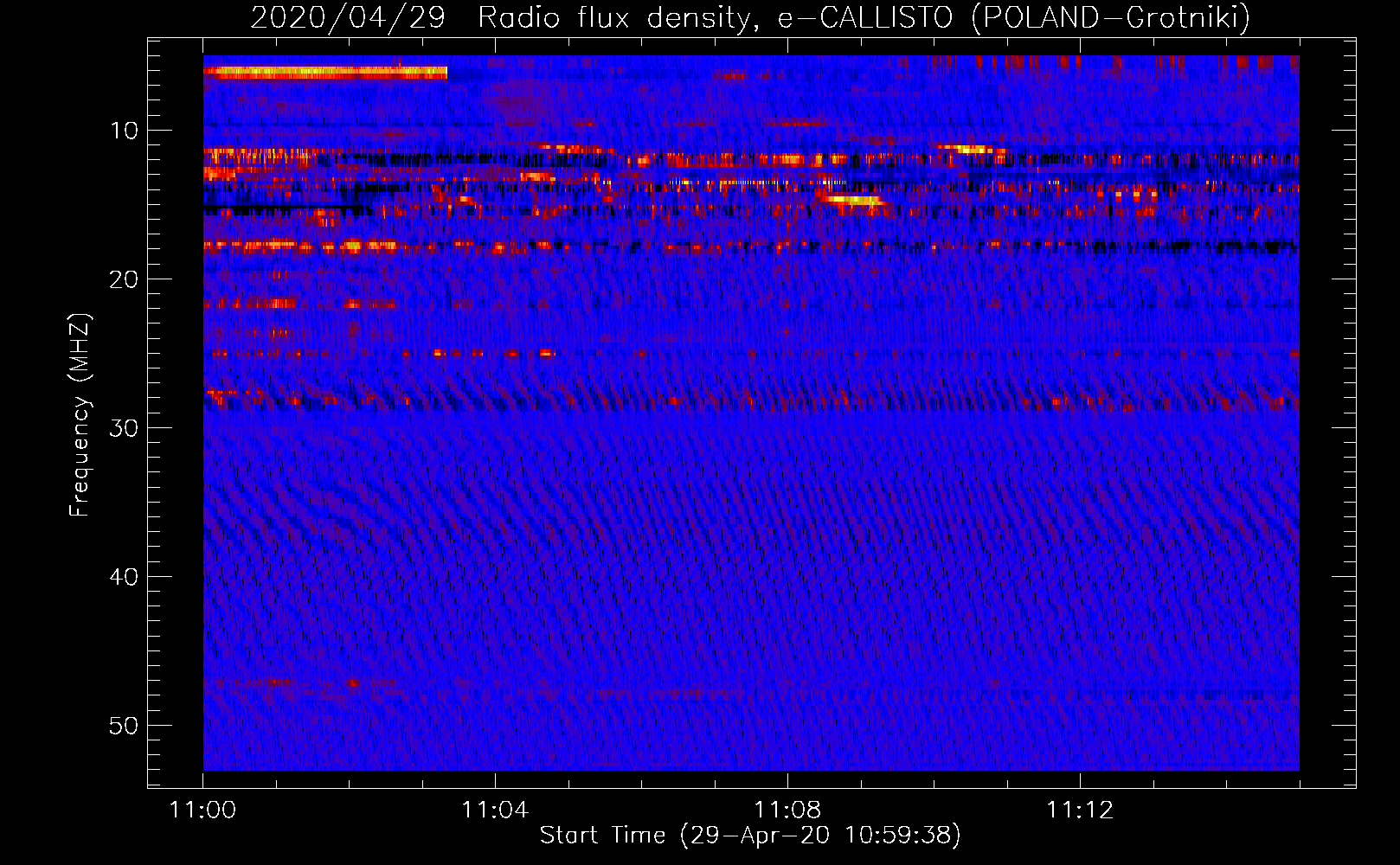Screen dimensions: 1400x865
Task: Click the plot title 'Radio flux density, e-CALLISTO'
Action: point(715,17)
